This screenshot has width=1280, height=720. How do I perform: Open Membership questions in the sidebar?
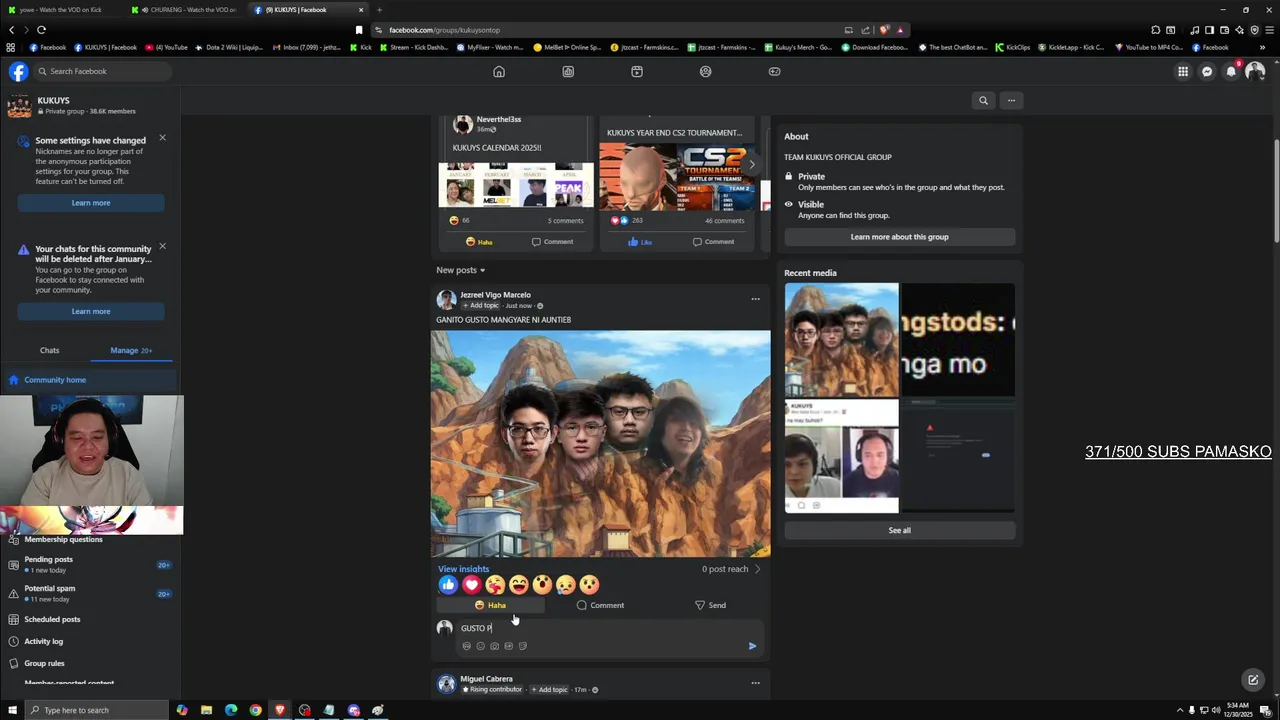tap(90, 539)
